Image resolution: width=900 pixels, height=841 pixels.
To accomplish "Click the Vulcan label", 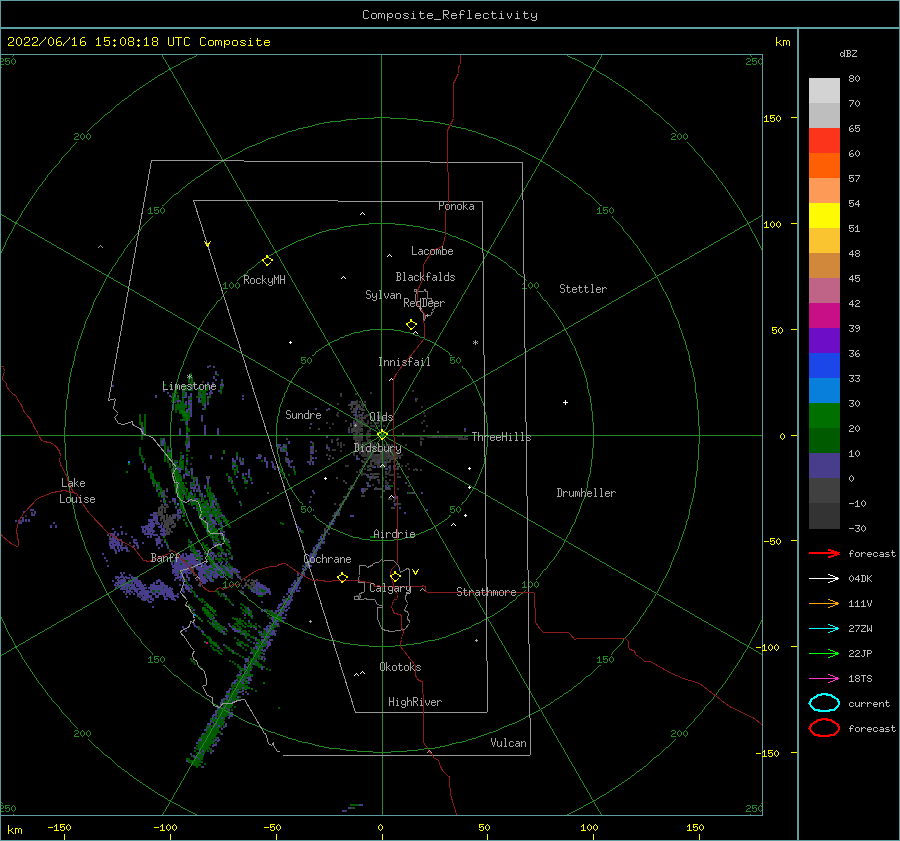I will click(x=508, y=743).
